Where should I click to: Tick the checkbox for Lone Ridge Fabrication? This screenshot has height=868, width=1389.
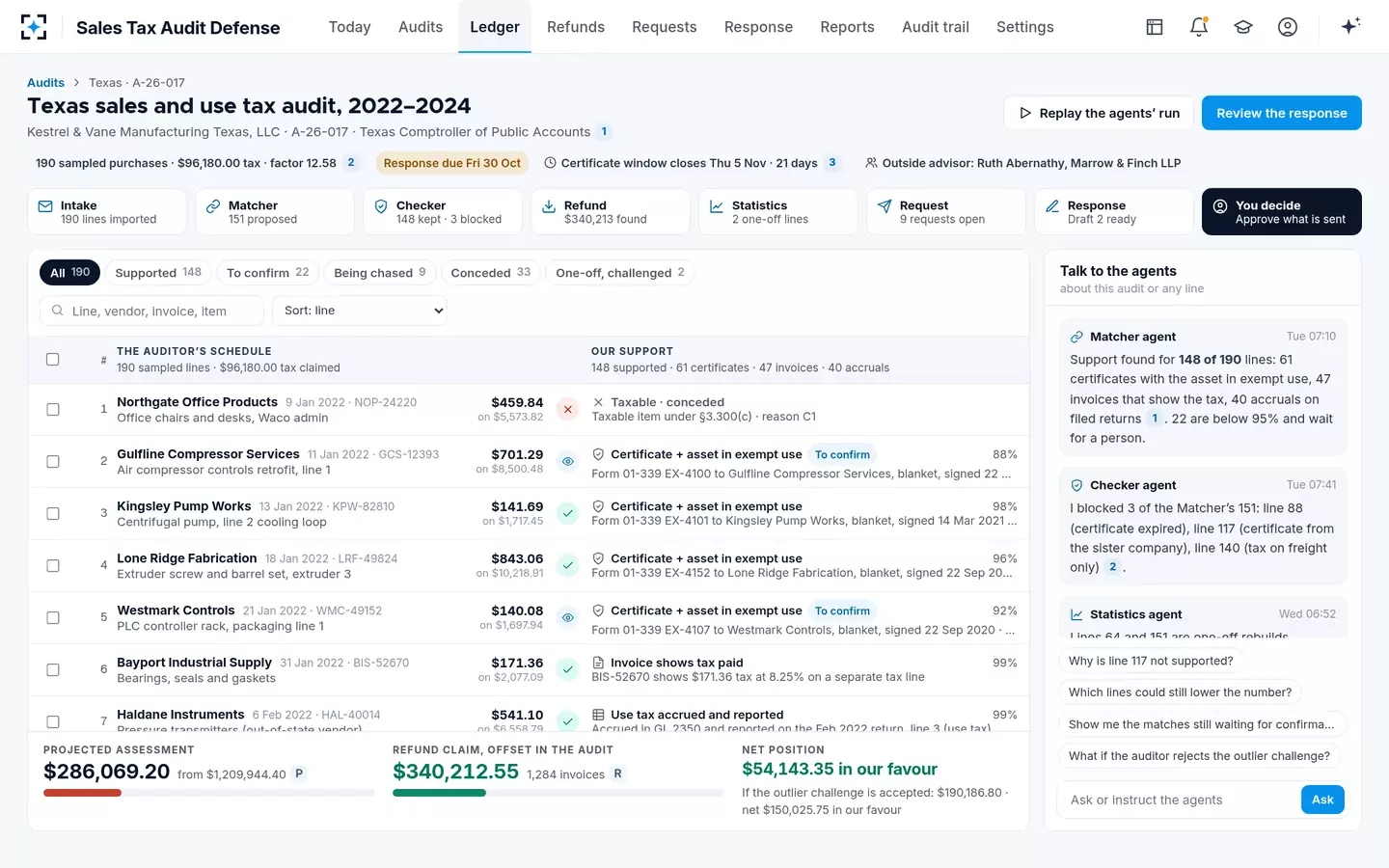coord(53,566)
